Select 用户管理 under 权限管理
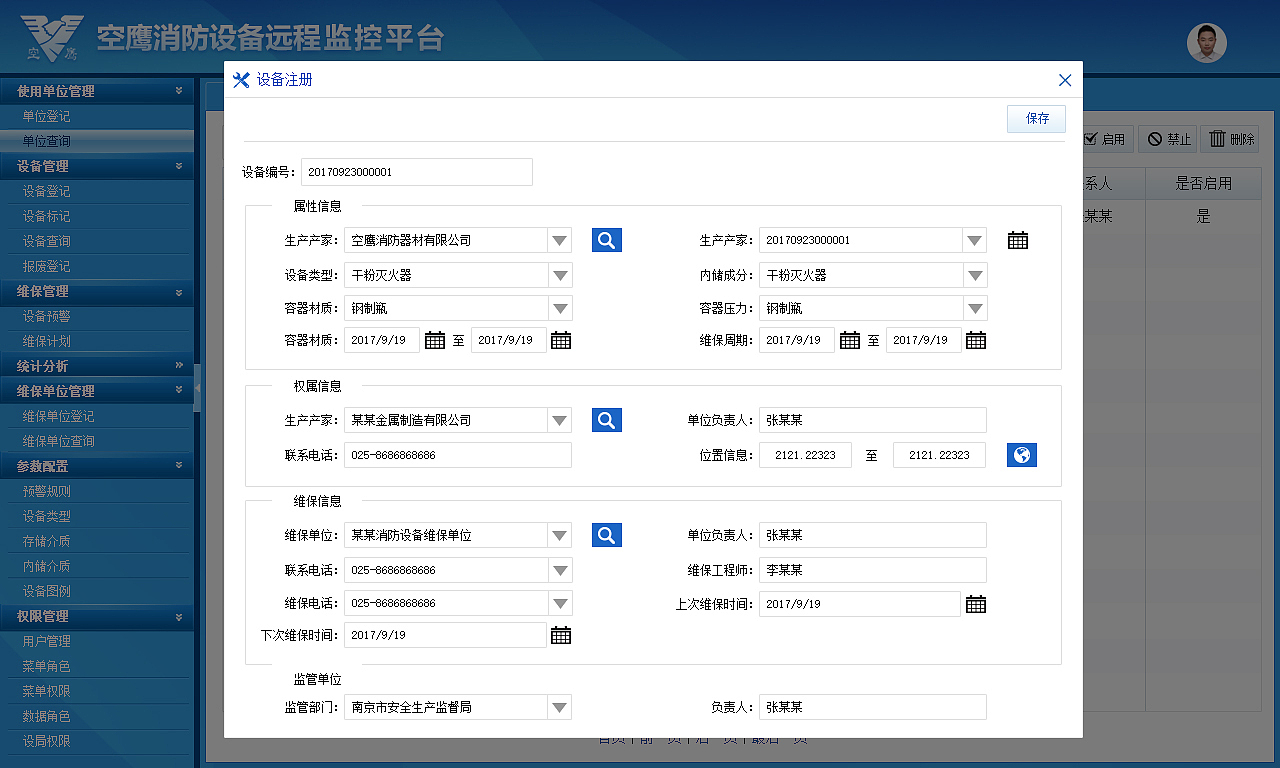 click(x=45, y=641)
